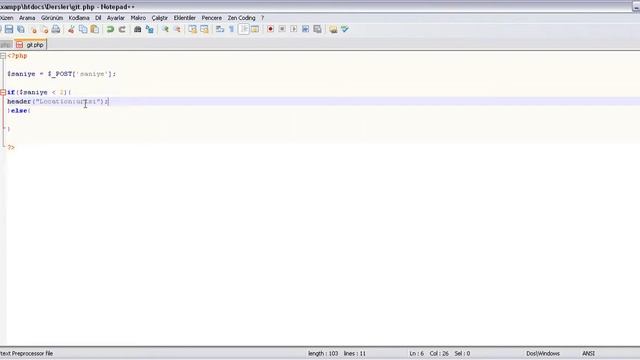Screen dimensions: 640x360
Task: Click the Close All documents icon
Action: 44,29
